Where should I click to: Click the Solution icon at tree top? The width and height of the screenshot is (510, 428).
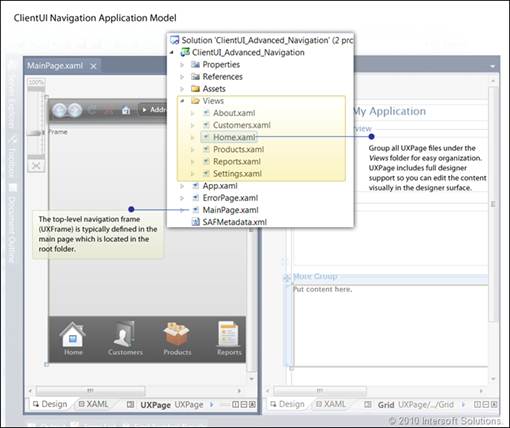(175, 40)
